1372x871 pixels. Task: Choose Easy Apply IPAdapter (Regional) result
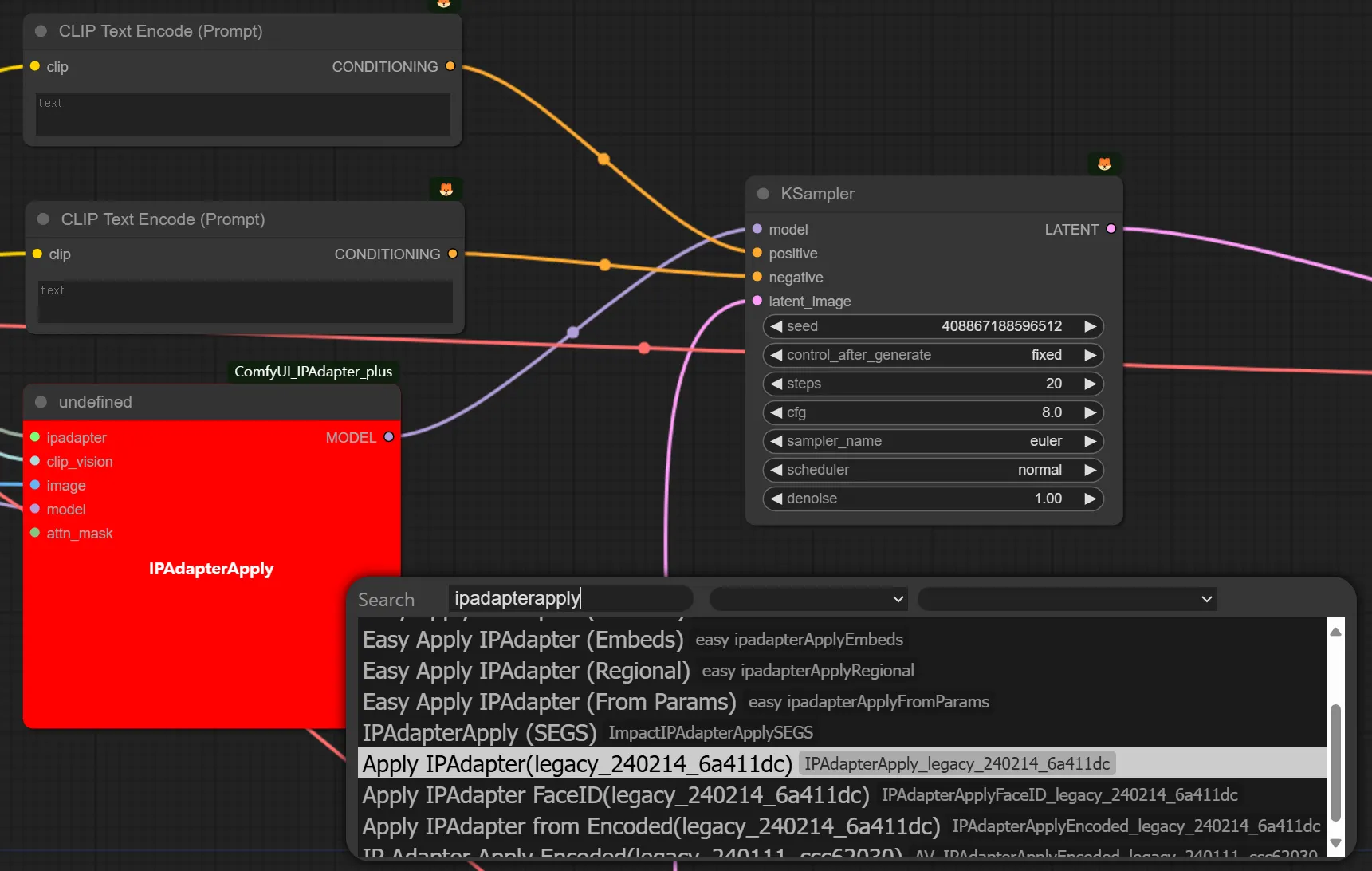tap(526, 671)
